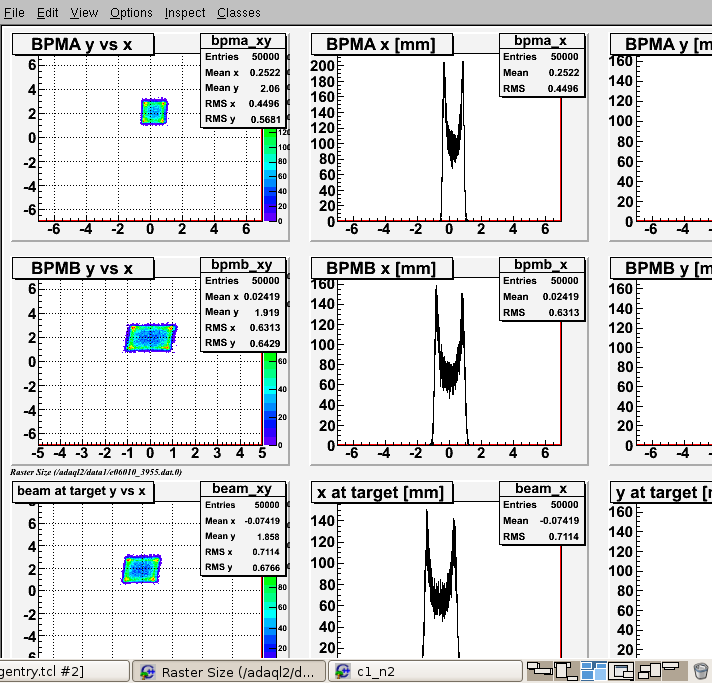Screen dimensions: 712x683
Task: Pick the BPMA y vs x color palette bar
Action: click(270, 175)
